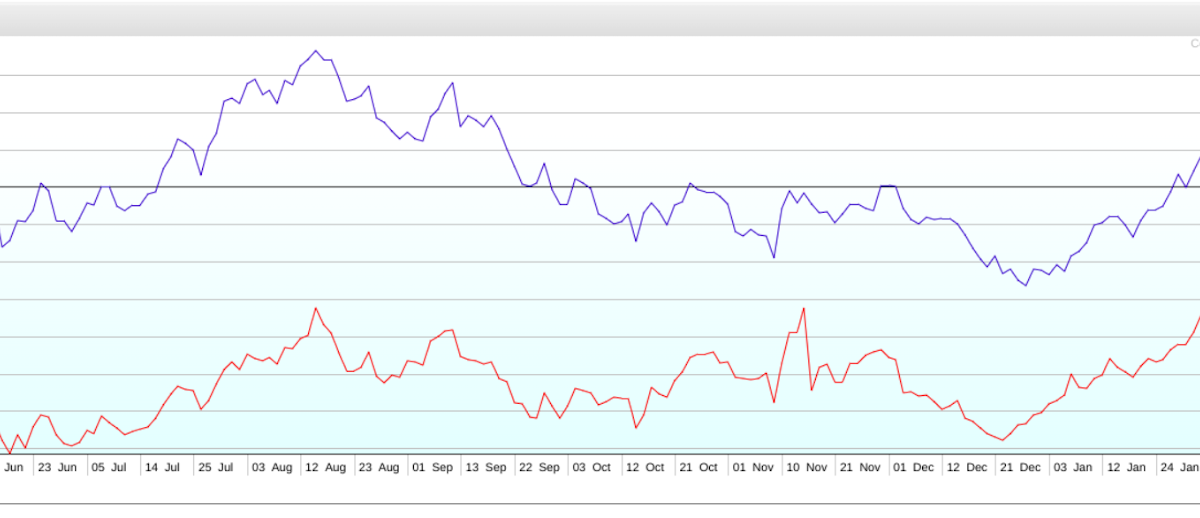Click the blue line's highest peak

tap(316, 50)
